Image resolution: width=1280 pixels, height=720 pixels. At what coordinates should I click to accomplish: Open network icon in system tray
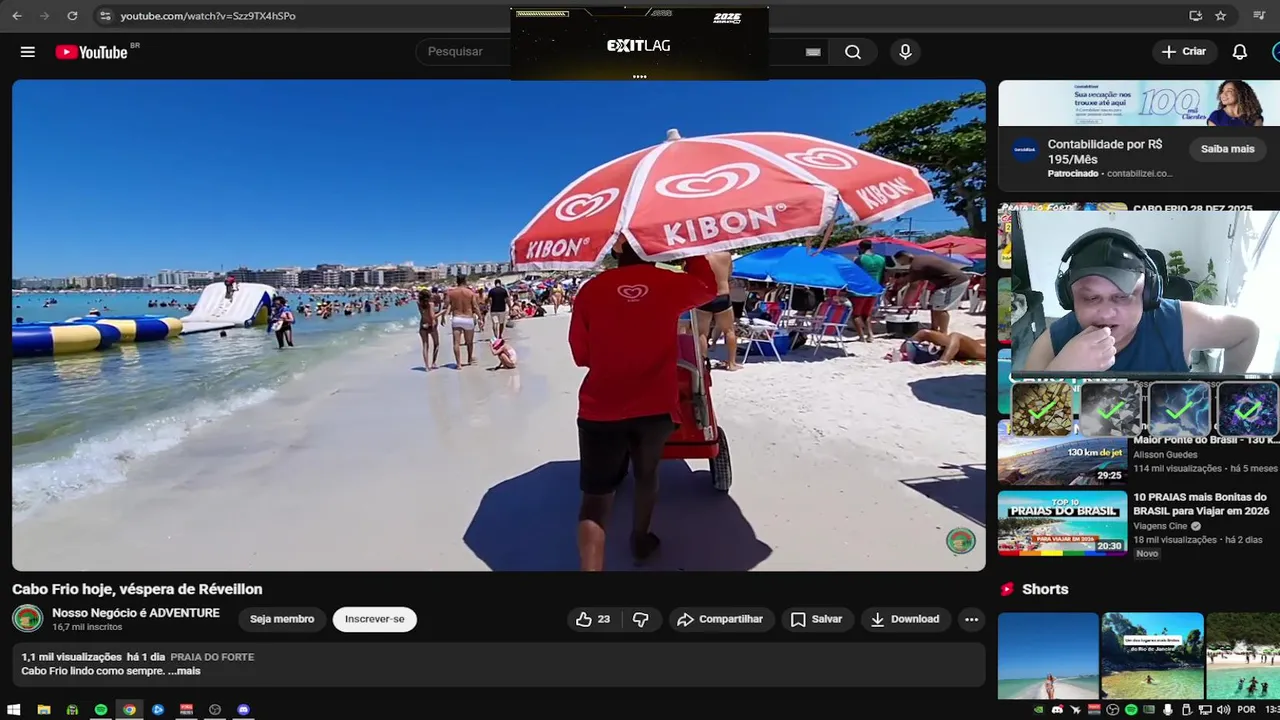1204,710
